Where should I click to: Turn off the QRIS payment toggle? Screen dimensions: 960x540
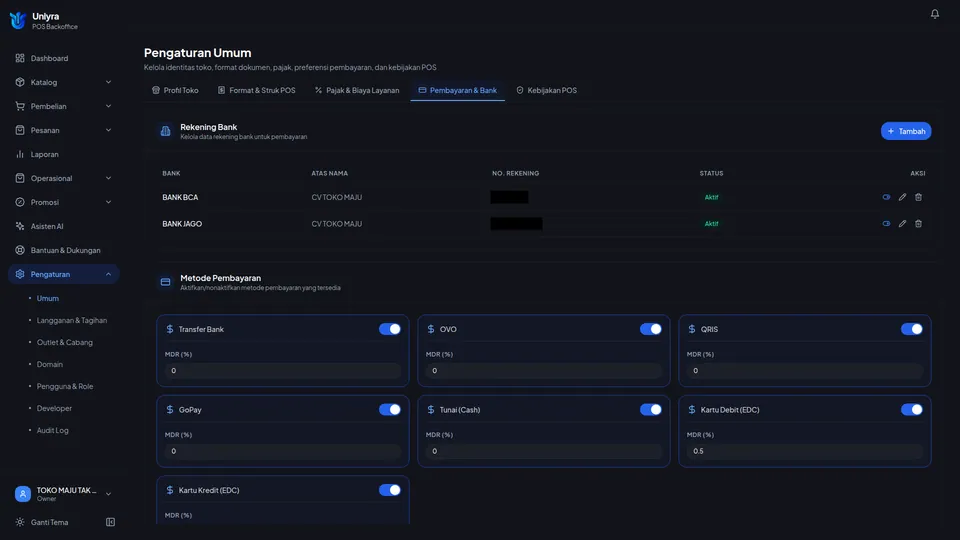click(x=911, y=329)
